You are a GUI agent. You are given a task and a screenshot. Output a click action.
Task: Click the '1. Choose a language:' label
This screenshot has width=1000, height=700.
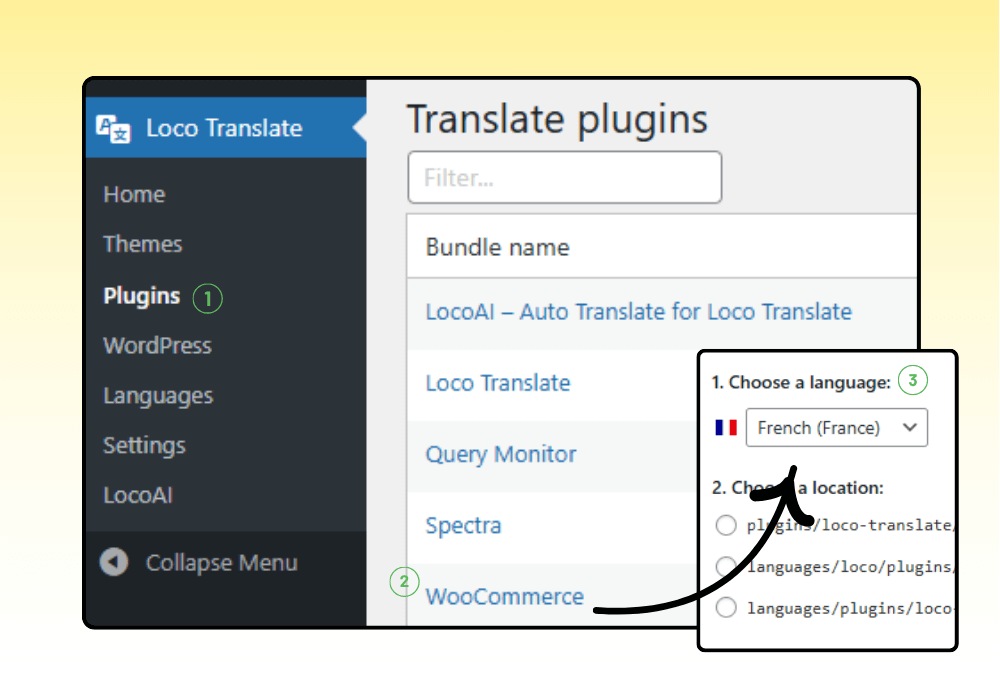801,382
